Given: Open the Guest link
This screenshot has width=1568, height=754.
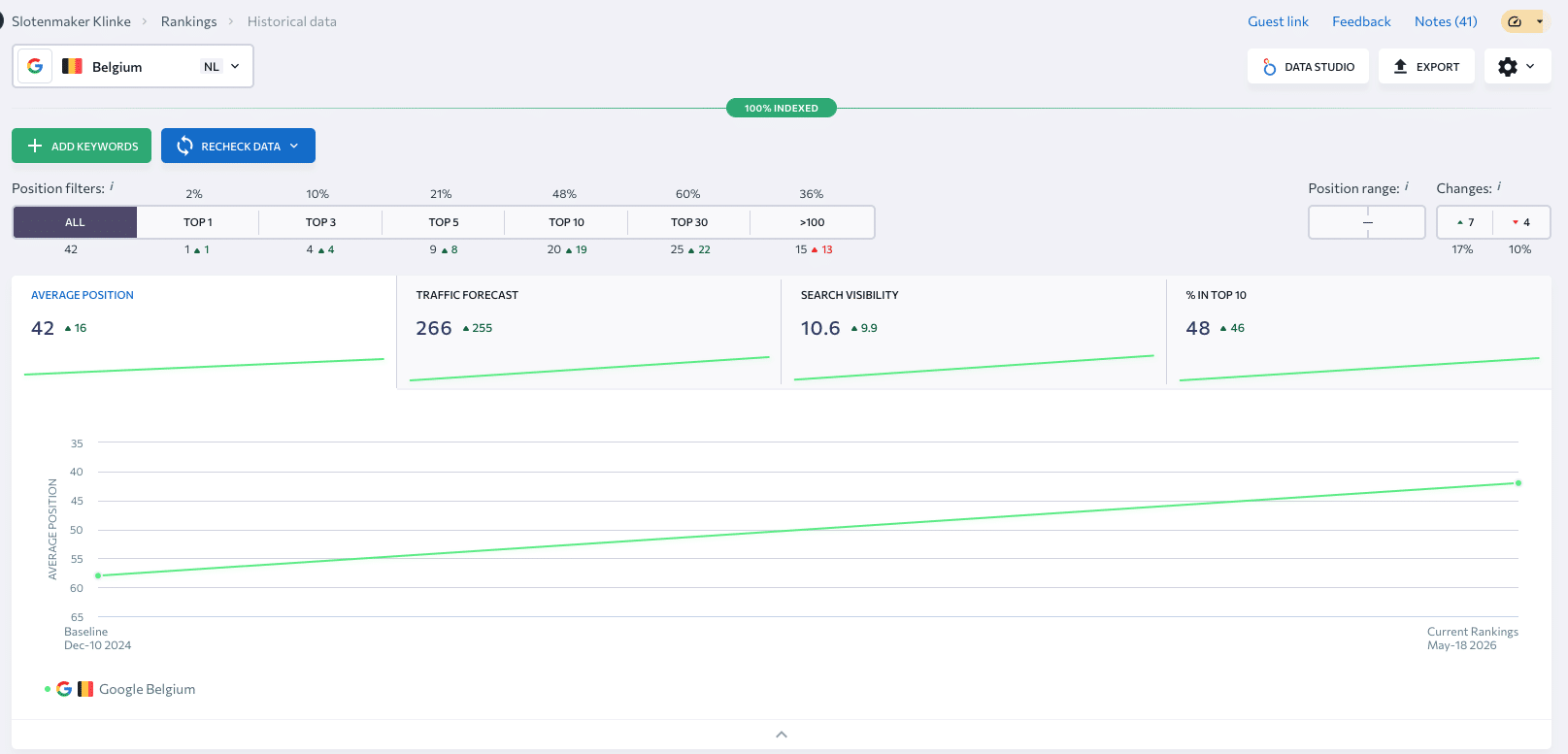Looking at the screenshot, I should [1278, 21].
